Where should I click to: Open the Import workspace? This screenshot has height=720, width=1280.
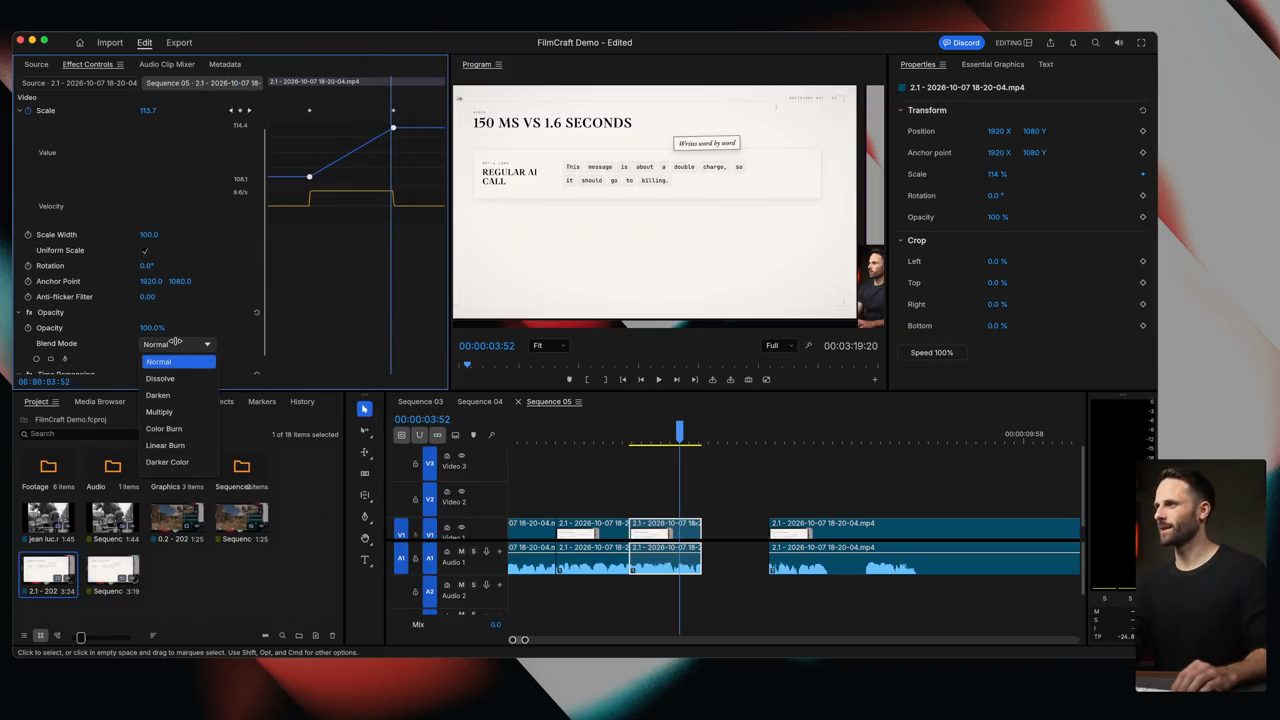click(110, 43)
